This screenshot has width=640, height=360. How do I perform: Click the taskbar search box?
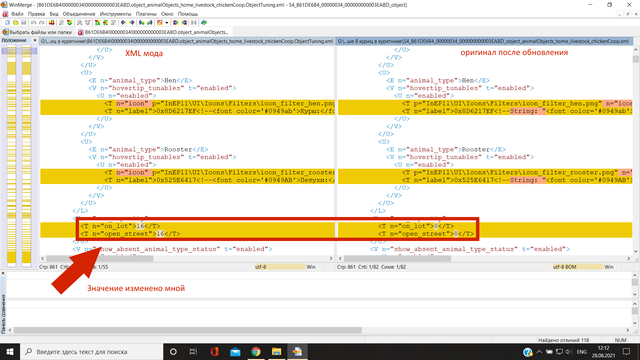[x=91, y=351]
